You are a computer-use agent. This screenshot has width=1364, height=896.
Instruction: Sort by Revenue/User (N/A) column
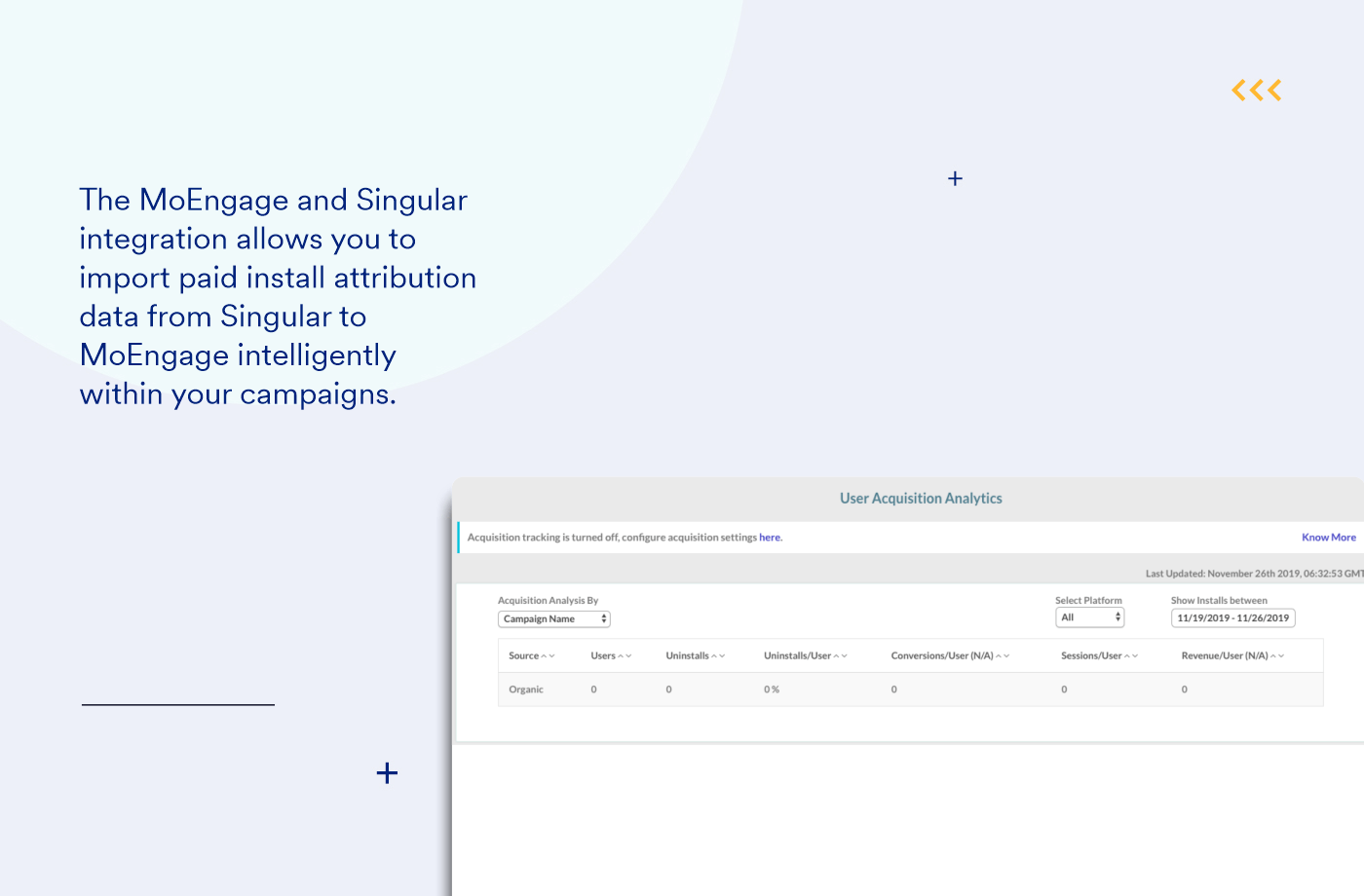click(x=1232, y=656)
